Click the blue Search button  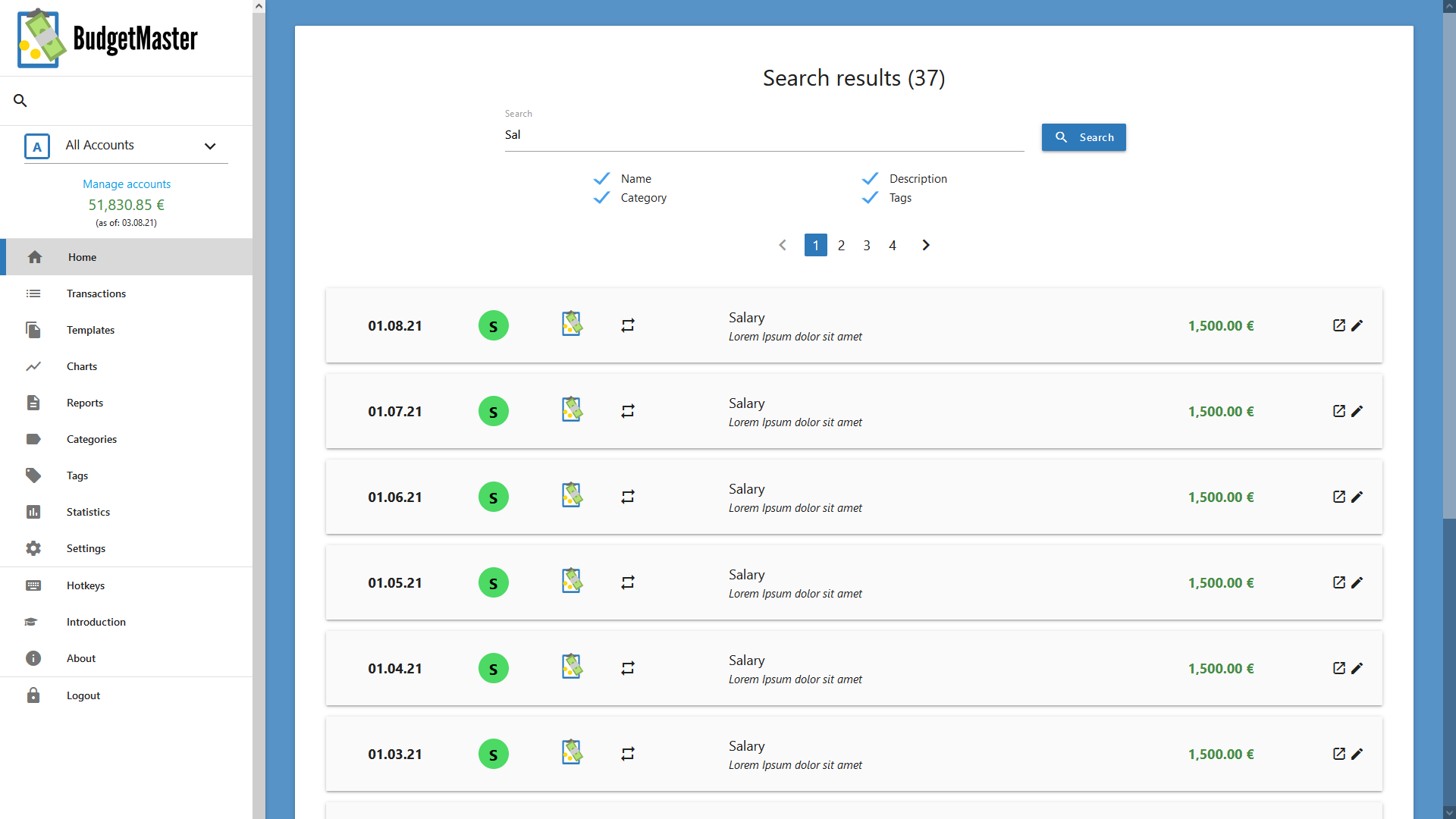click(1084, 137)
